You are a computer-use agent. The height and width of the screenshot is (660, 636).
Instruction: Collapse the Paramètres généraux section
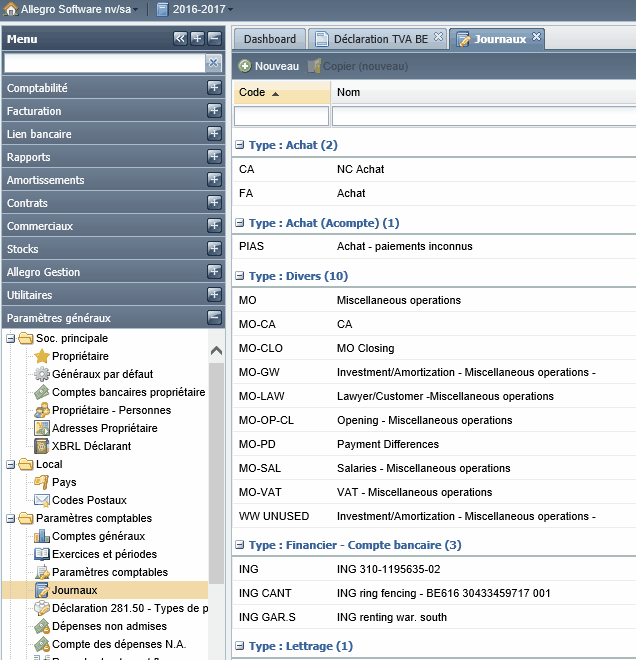pyautogui.click(x=214, y=317)
